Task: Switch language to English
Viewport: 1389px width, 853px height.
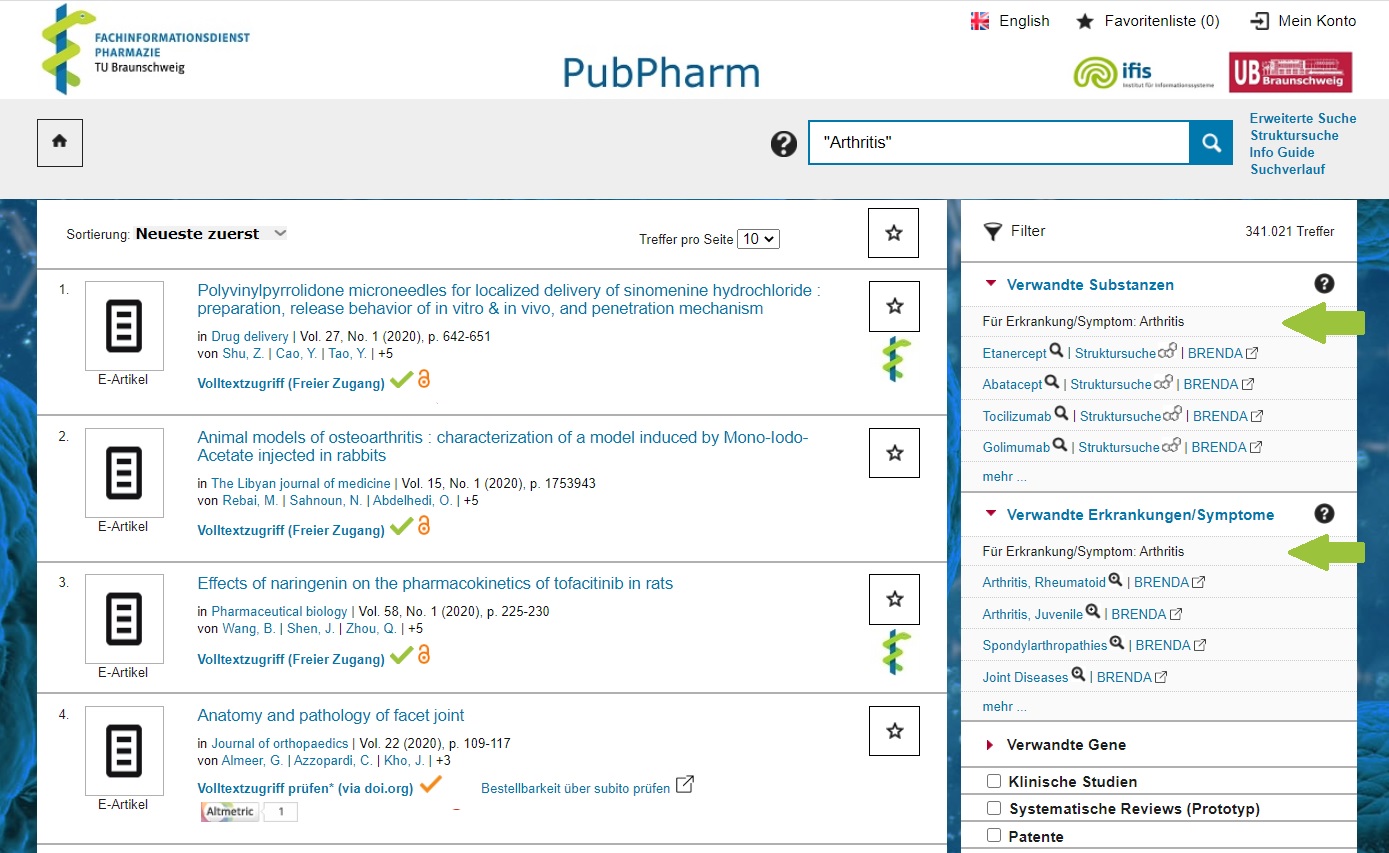Action: pyautogui.click(x=1011, y=21)
